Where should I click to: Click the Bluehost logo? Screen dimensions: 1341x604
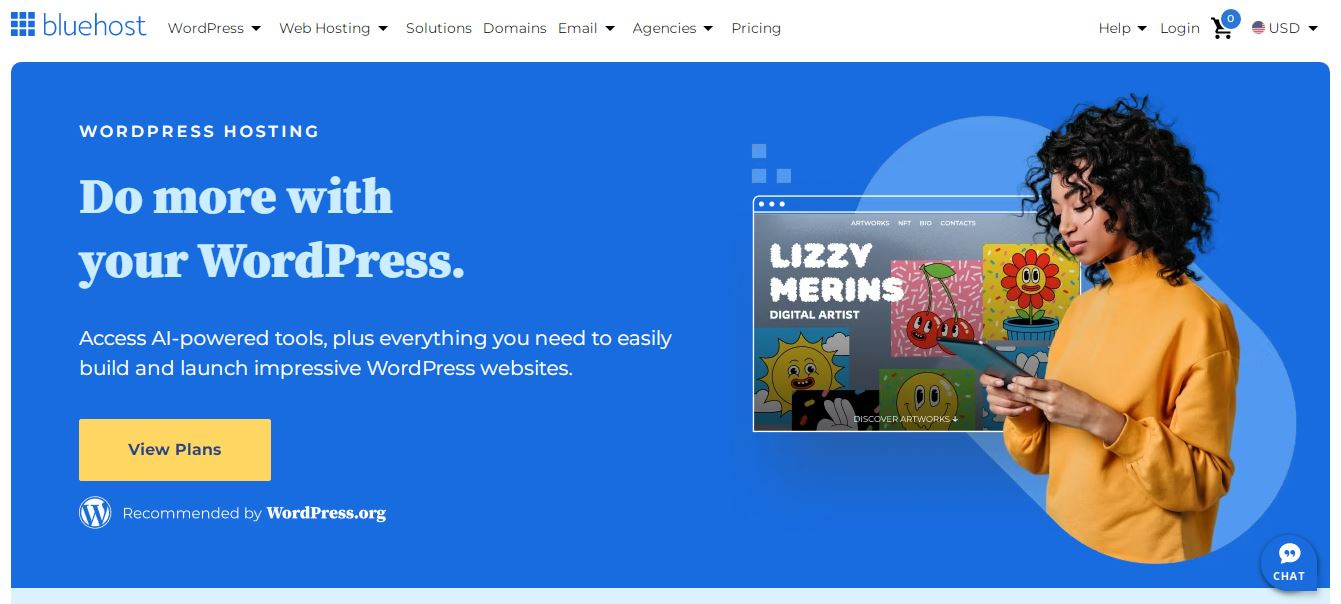click(78, 25)
